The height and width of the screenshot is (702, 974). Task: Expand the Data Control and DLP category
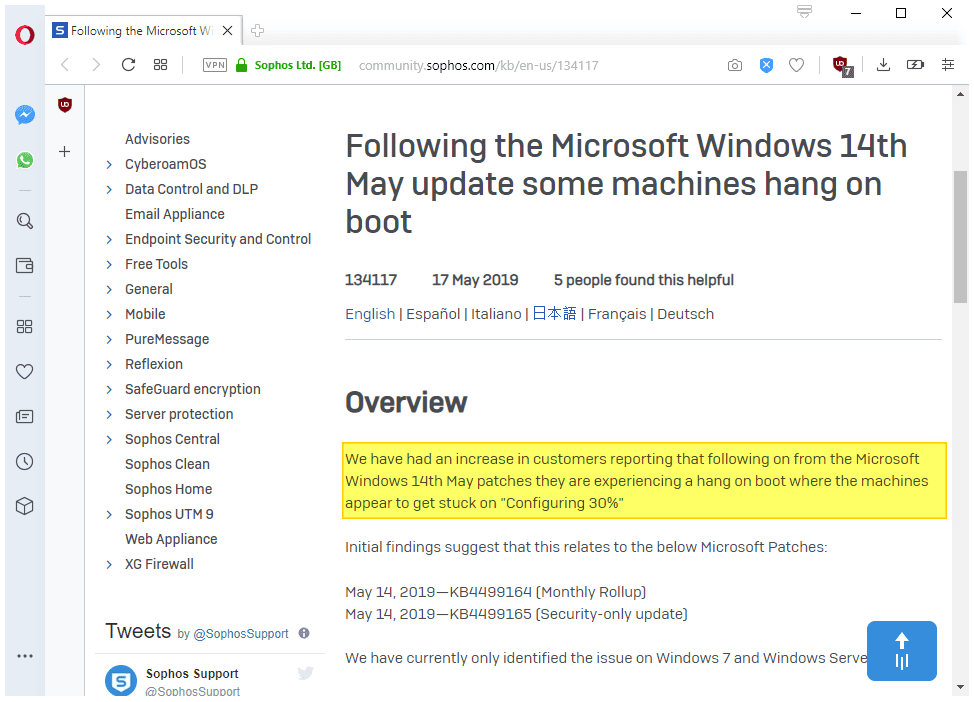(x=109, y=189)
